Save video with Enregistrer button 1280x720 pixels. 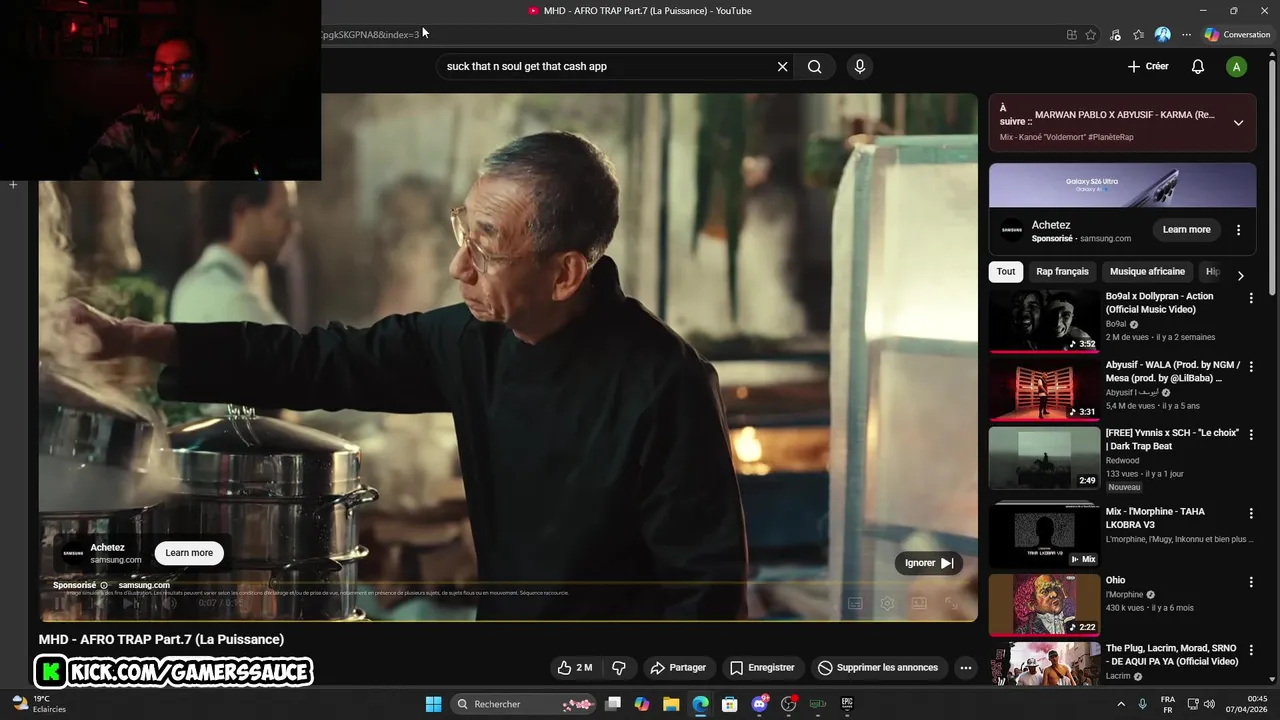[x=762, y=668]
